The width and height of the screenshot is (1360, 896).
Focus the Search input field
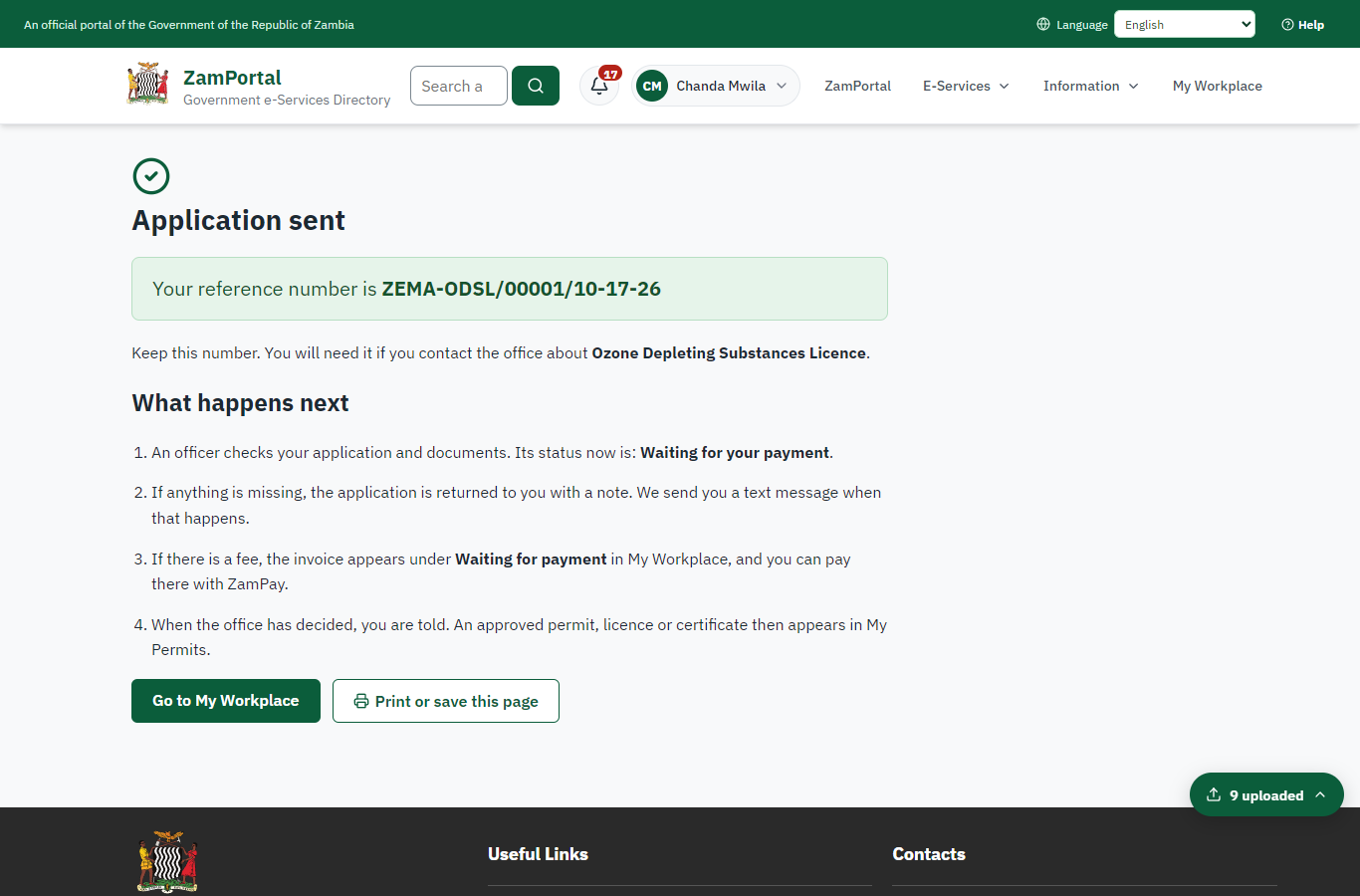[x=459, y=86]
